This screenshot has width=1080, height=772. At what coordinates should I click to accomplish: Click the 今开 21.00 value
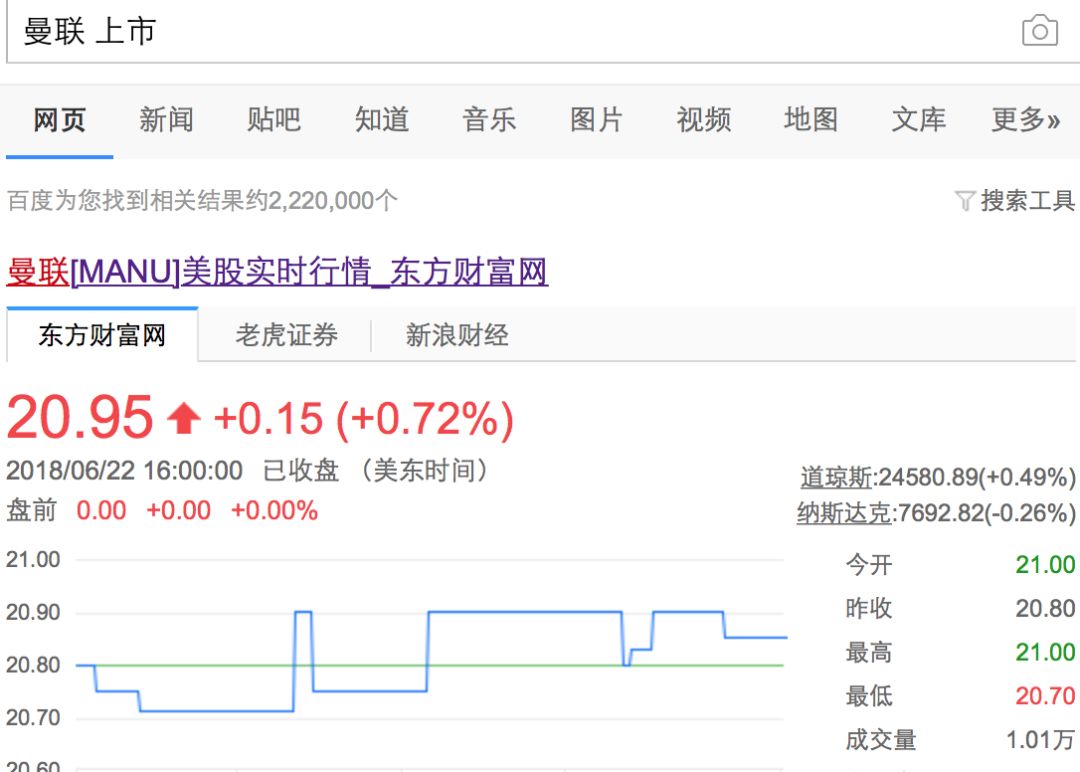click(x=1045, y=565)
